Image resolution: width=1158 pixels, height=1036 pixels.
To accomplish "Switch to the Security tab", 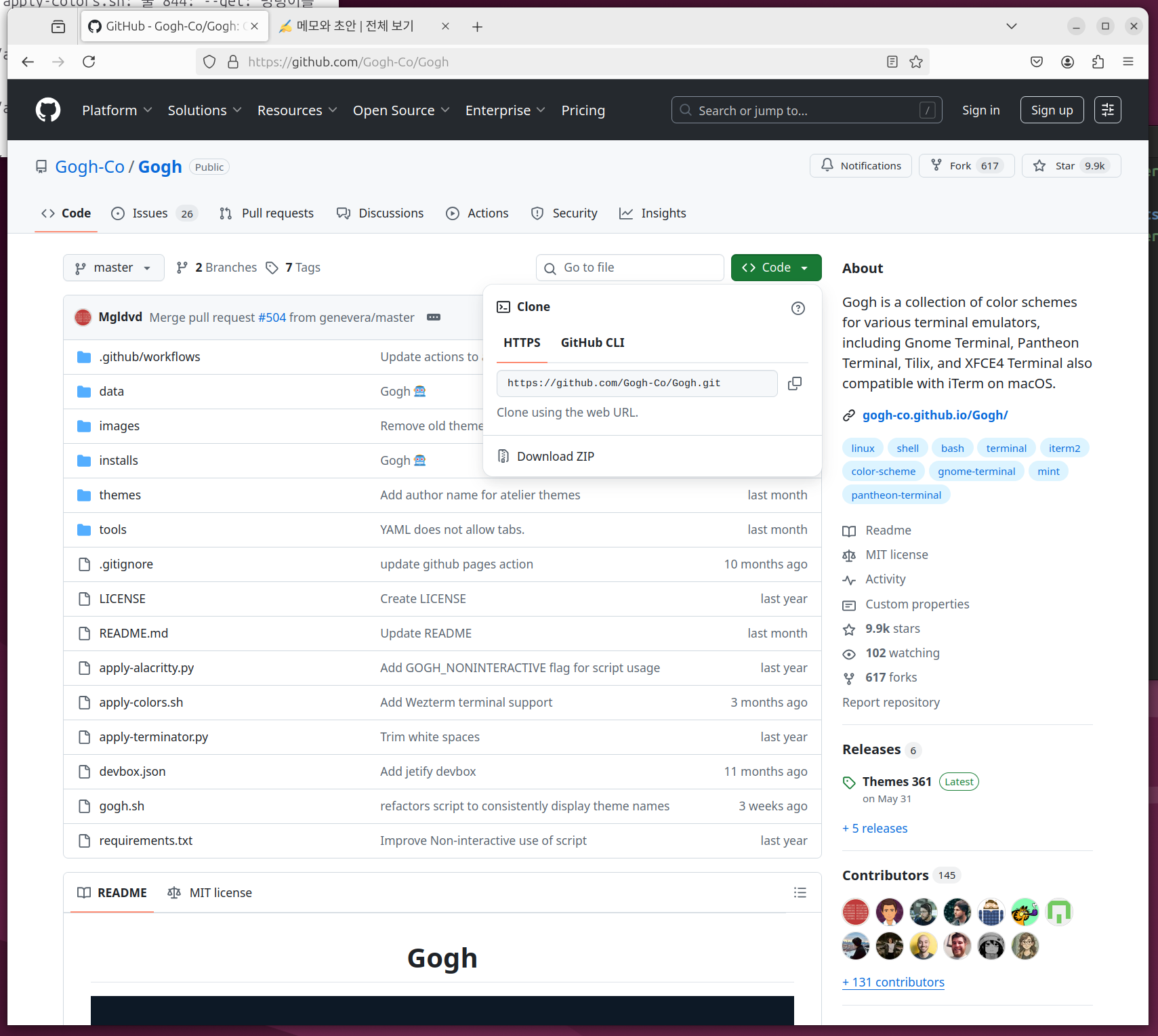I will [x=564, y=213].
